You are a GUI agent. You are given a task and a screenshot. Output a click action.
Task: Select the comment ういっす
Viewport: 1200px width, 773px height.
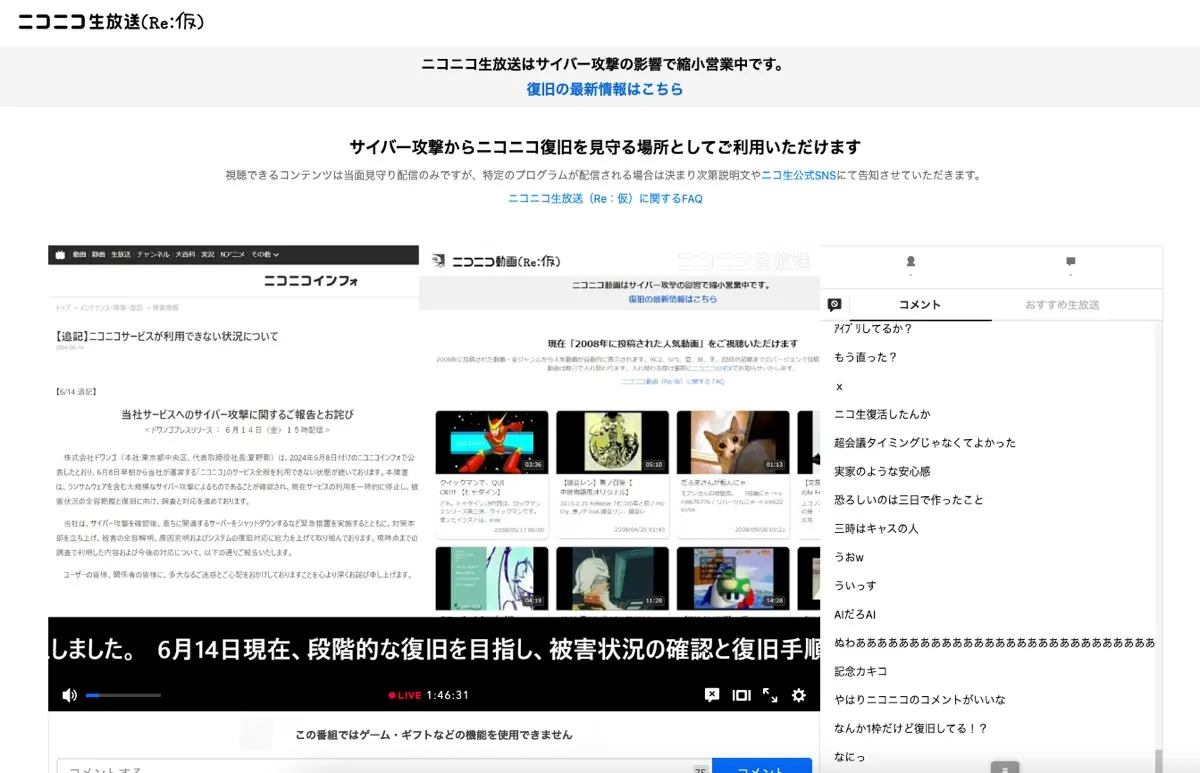pyautogui.click(x=855, y=585)
